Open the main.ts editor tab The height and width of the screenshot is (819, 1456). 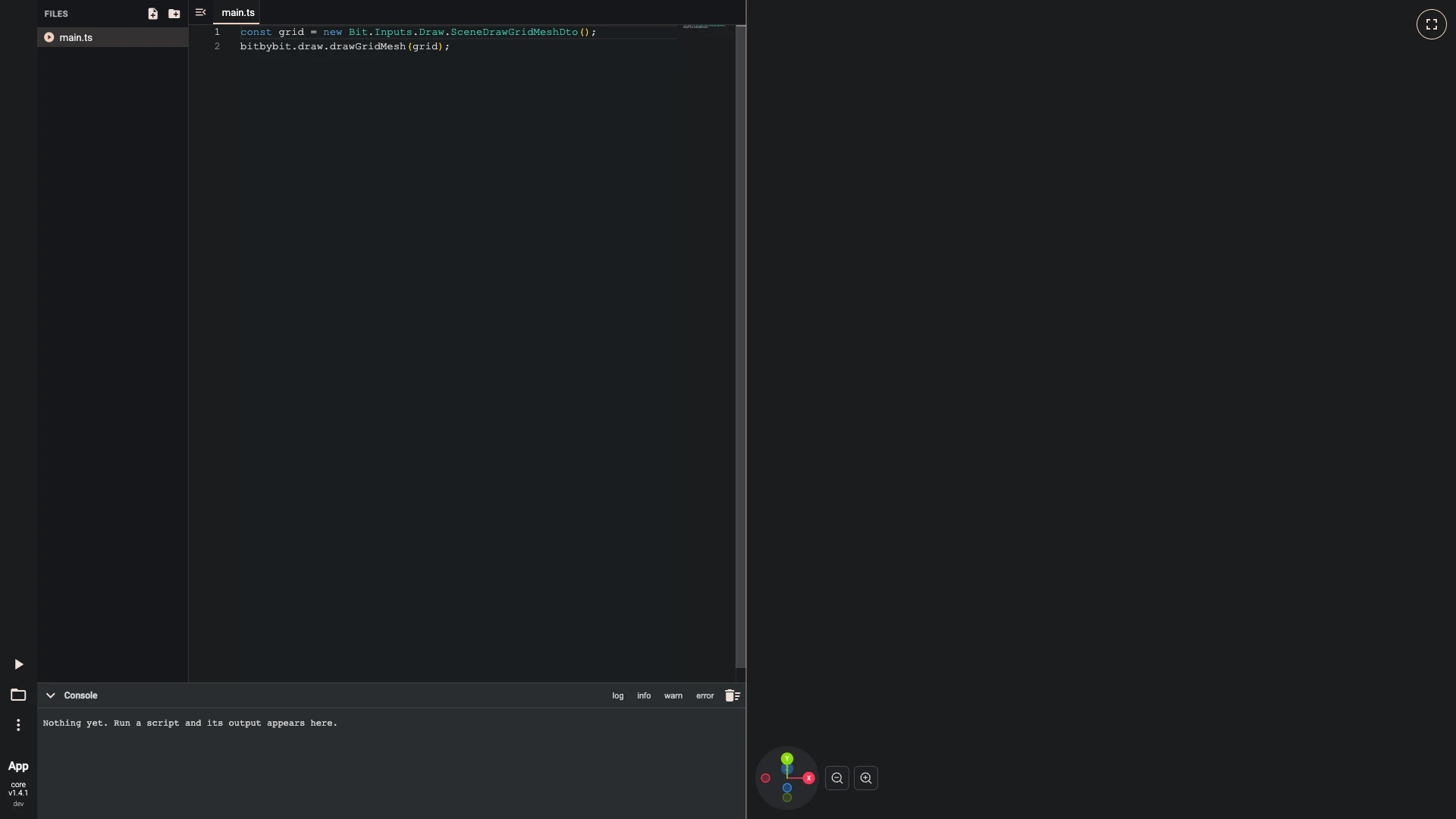(x=237, y=13)
